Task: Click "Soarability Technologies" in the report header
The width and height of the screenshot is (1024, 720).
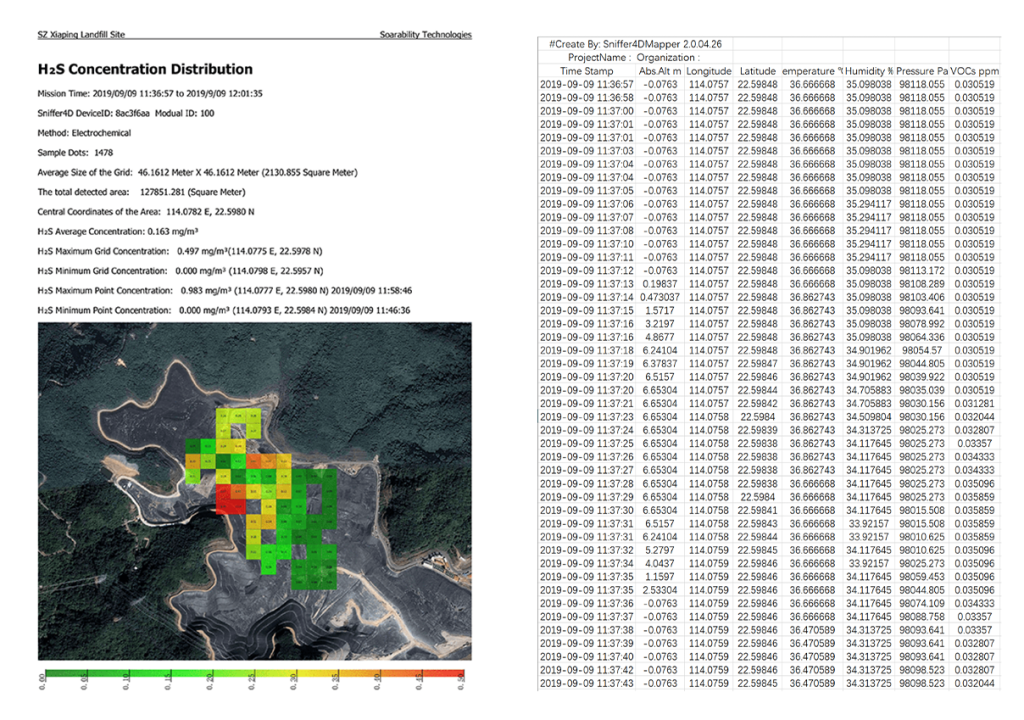Action: click(426, 34)
